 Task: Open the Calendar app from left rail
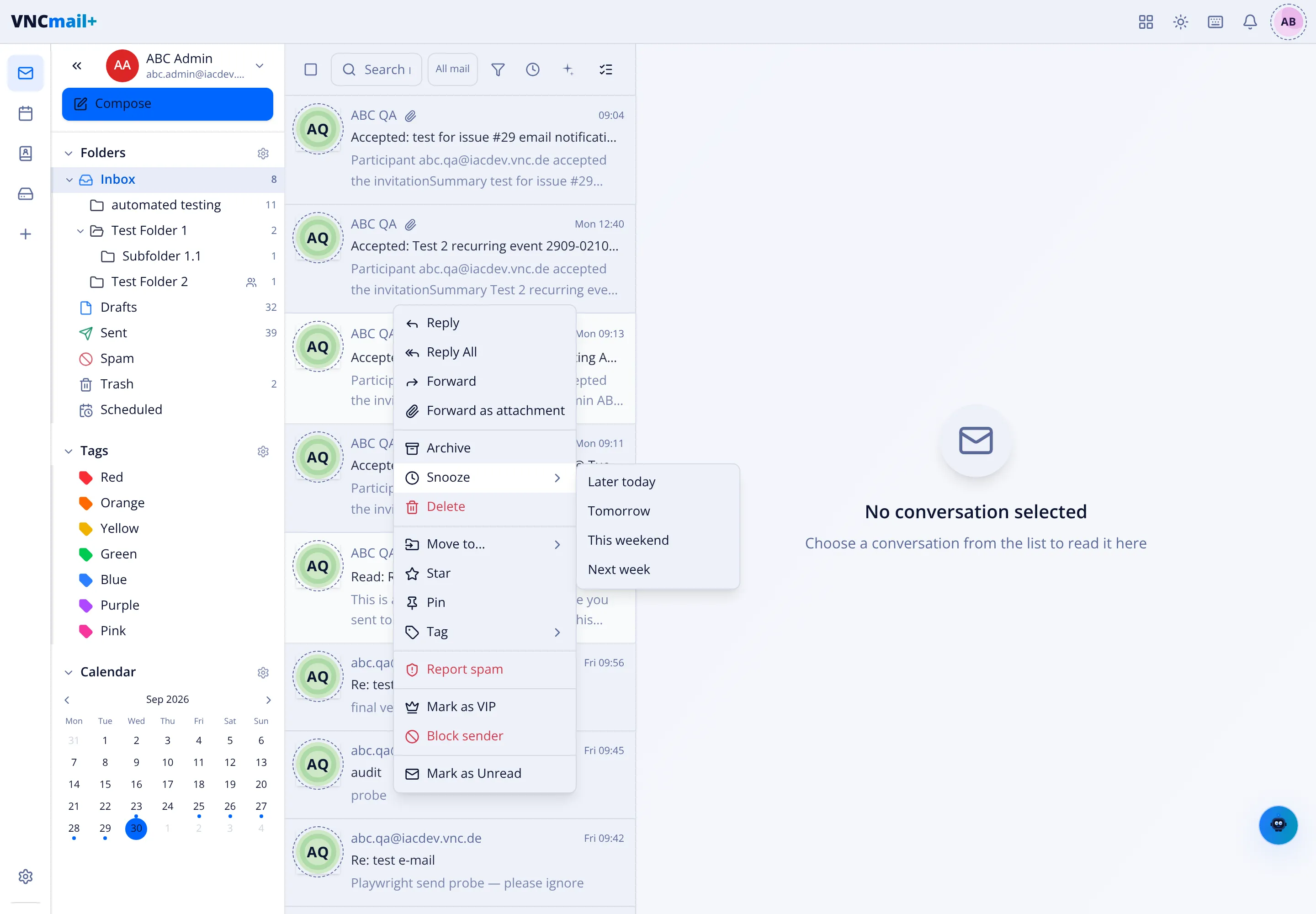click(25, 113)
